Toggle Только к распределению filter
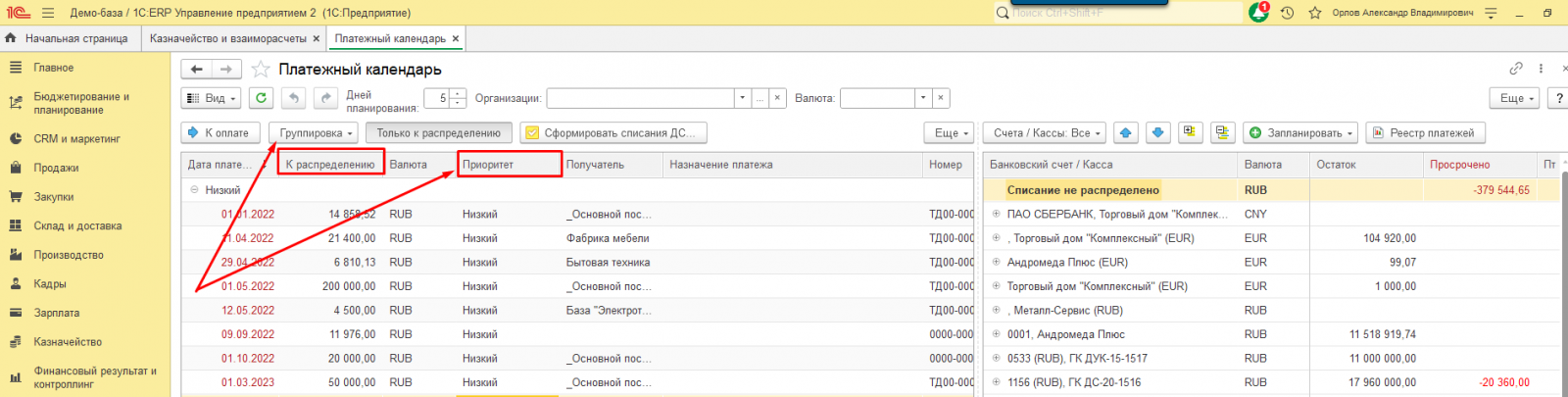 tap(438, 132)
